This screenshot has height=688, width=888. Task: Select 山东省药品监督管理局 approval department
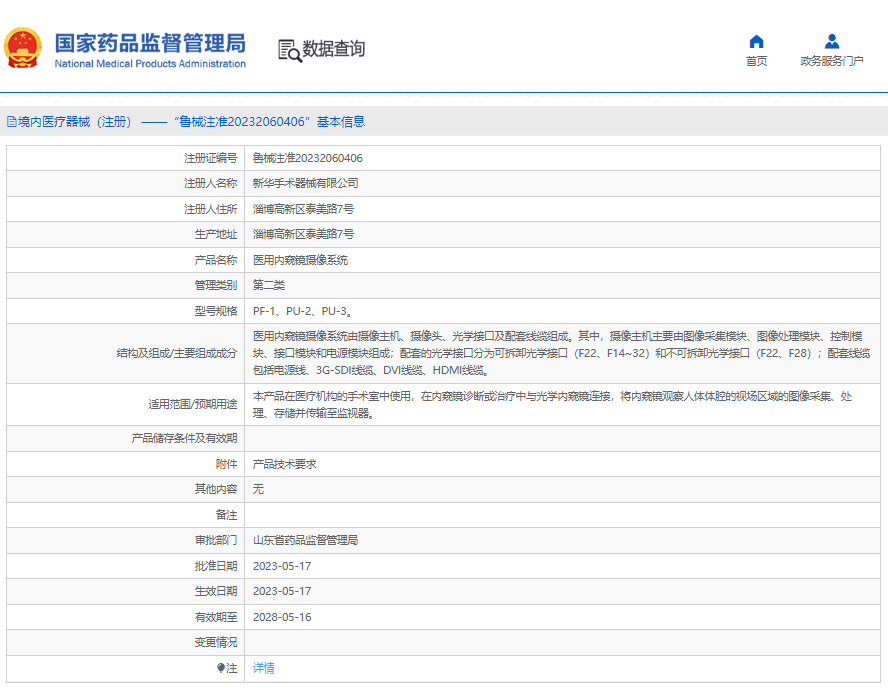click(x=305, y=540)
